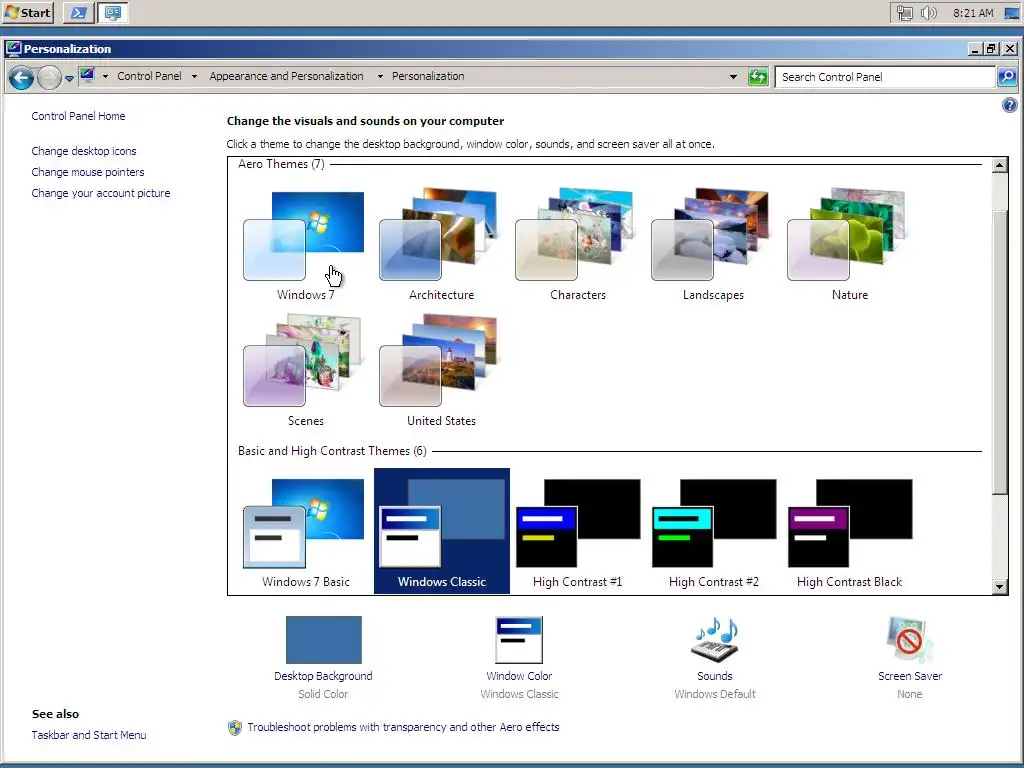Open Window Color settings icon
The image size is (1024, 768).
[x=519, y=640]
